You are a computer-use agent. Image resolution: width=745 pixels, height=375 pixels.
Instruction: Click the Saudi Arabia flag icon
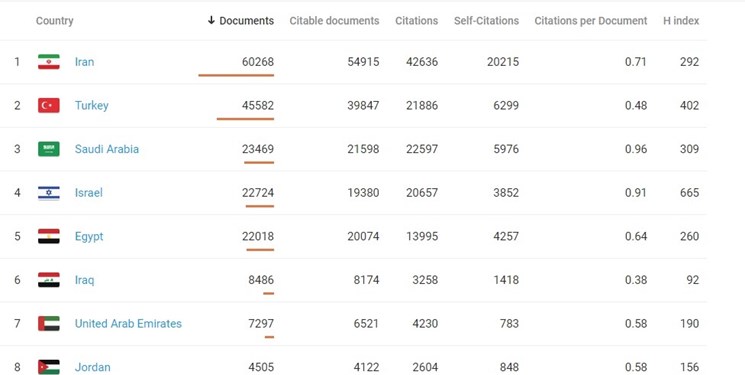(49, 149)
